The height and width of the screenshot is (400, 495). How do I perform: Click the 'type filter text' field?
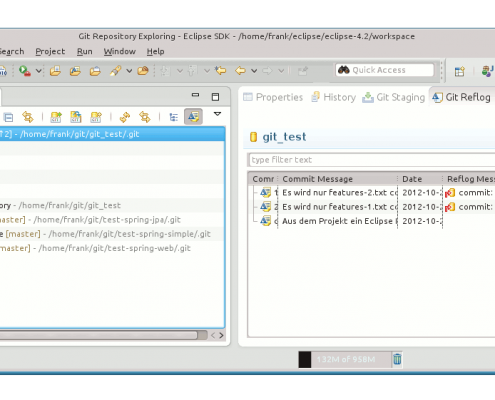(x=371, y=160)
